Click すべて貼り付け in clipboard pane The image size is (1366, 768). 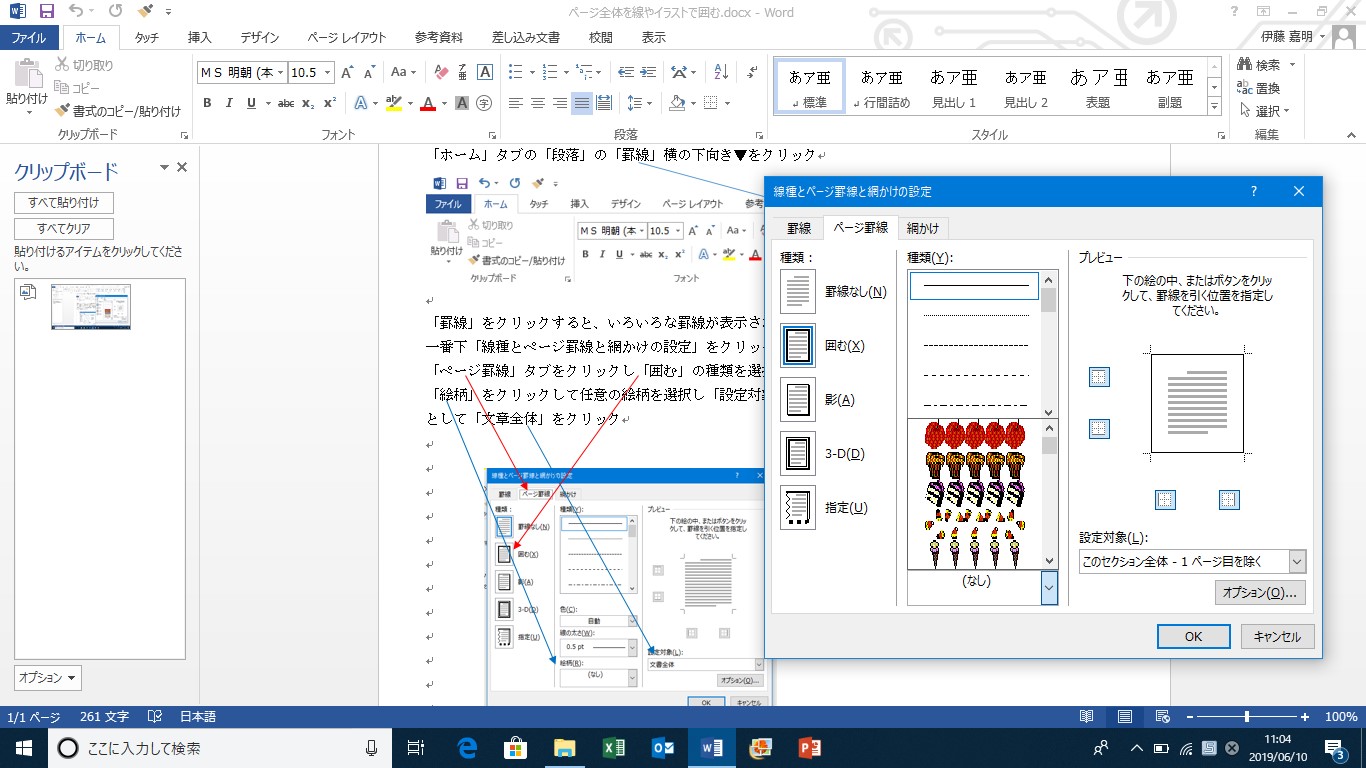tap(64, 203)
